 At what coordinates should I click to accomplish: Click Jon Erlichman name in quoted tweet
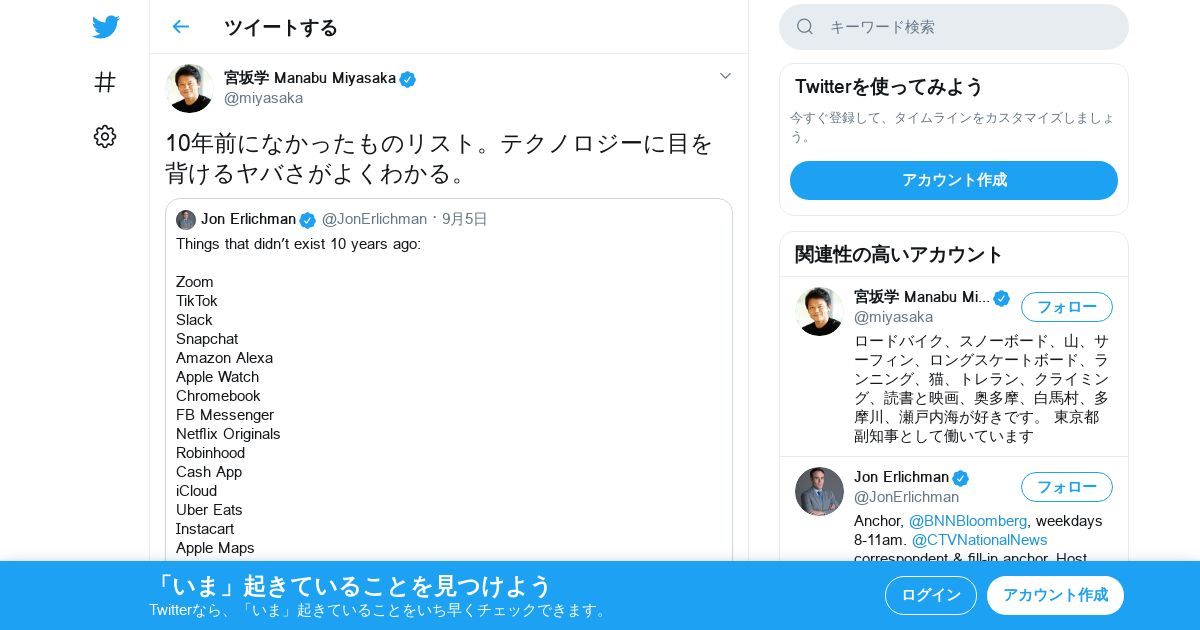(248, 219)
